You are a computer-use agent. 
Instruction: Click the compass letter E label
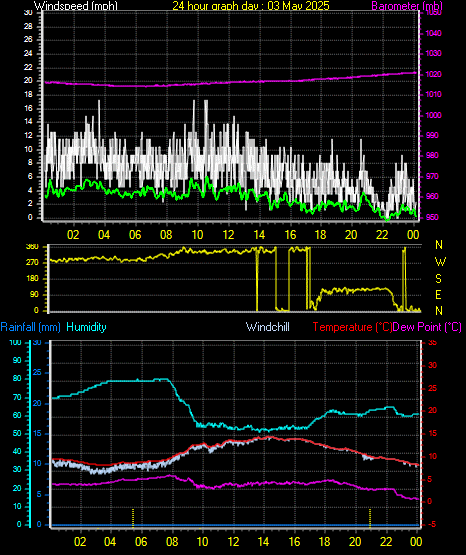(x=438, y=295)
